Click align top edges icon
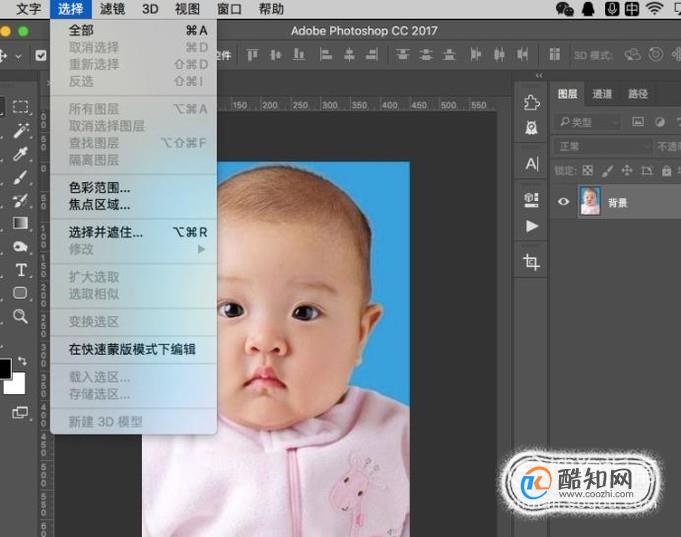The width and height of the screenshot is (681, 537). pos(252,55)
